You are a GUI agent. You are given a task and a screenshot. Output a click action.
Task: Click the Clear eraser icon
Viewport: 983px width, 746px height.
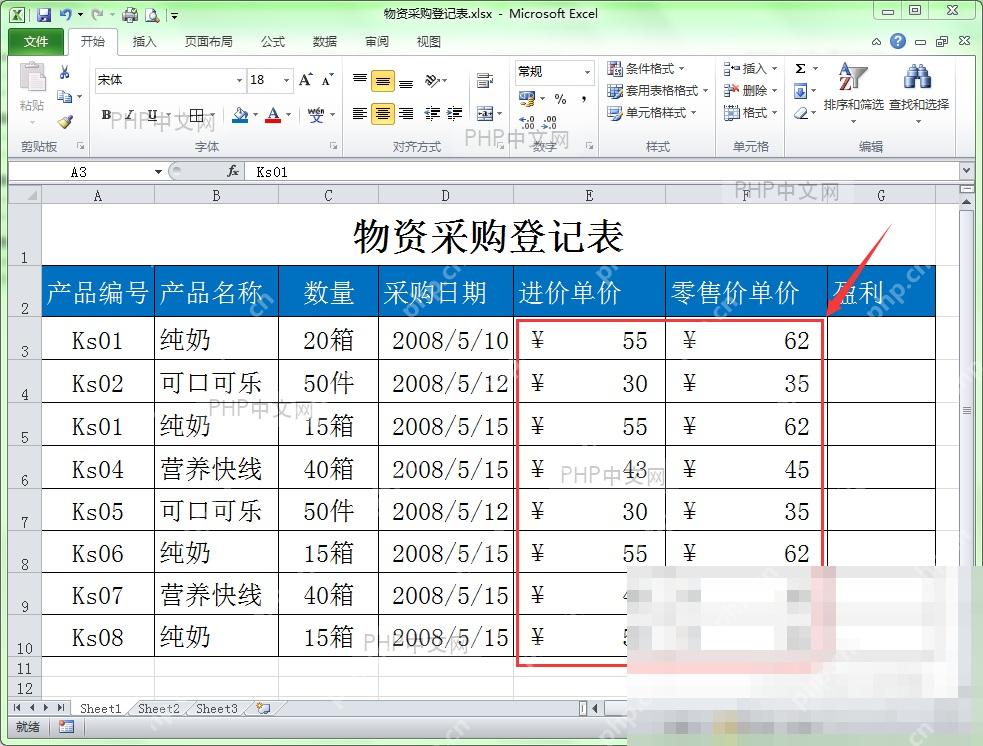click(801, 113)
